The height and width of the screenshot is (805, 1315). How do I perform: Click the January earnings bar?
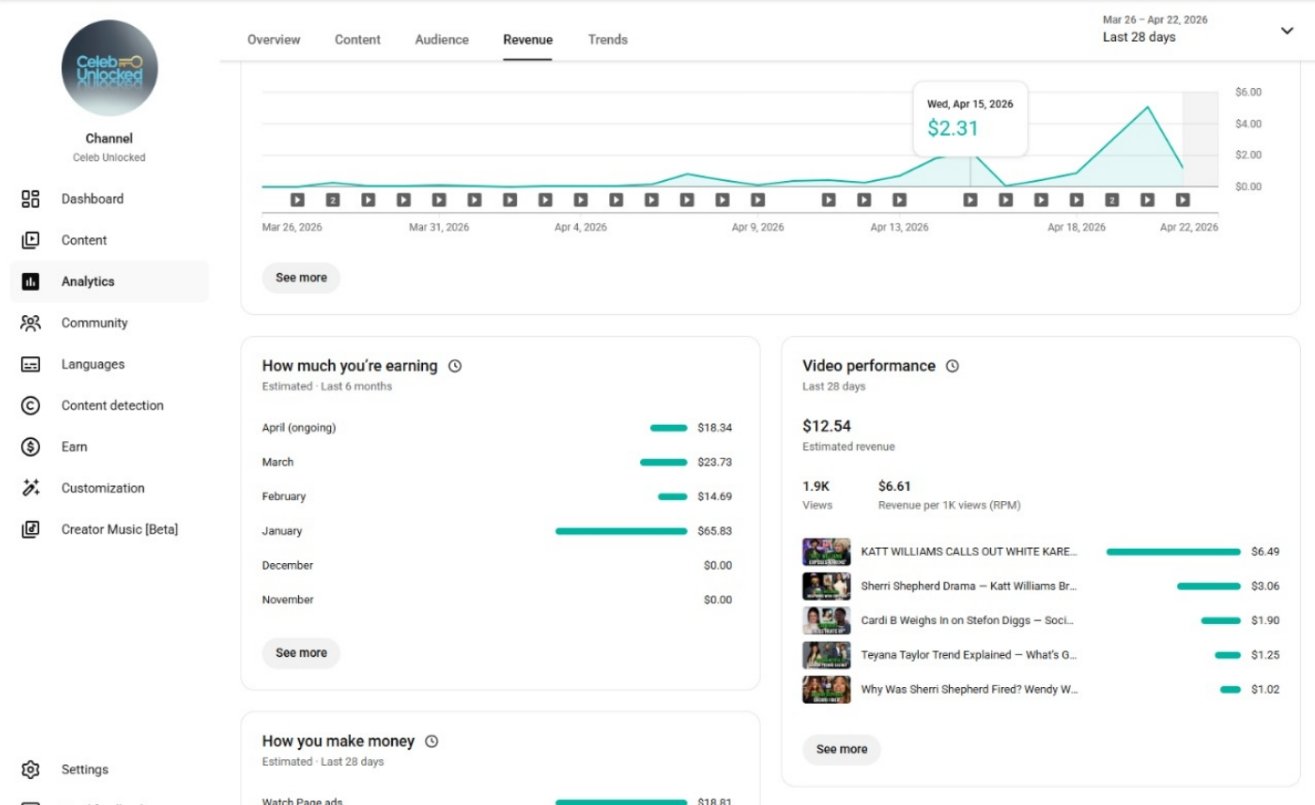[x=621, y=531]
